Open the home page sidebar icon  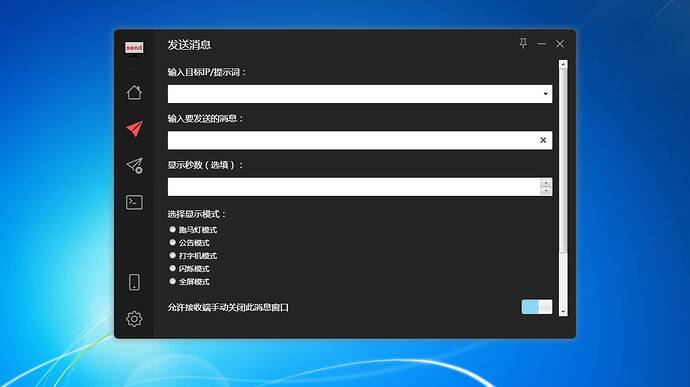134,92
